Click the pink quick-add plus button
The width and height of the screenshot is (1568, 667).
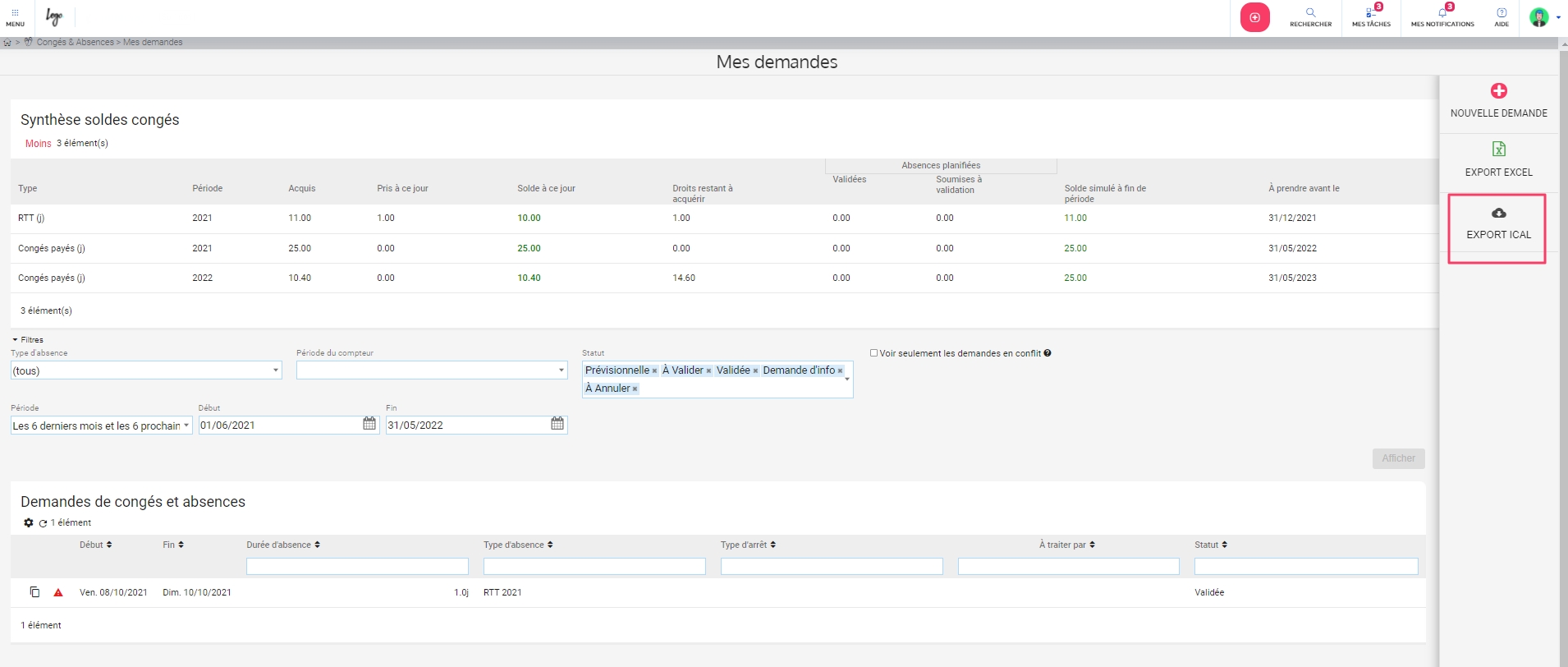pos(1254,17)
